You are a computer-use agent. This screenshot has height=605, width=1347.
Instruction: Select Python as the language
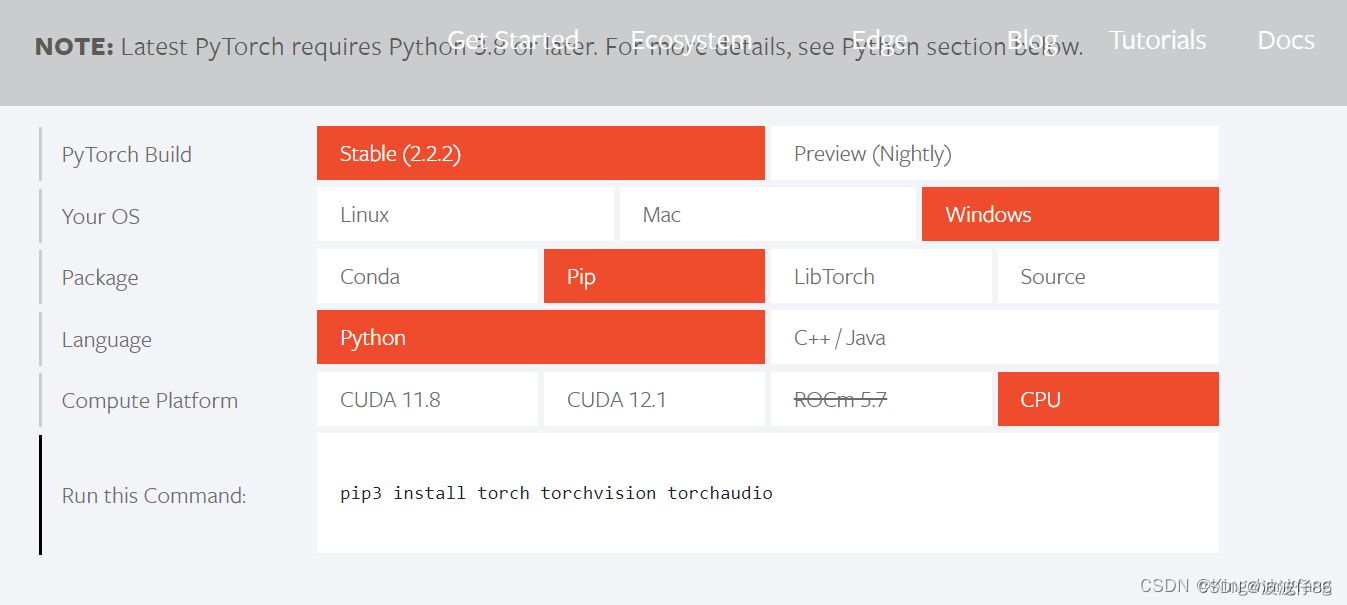click(540, 337)
